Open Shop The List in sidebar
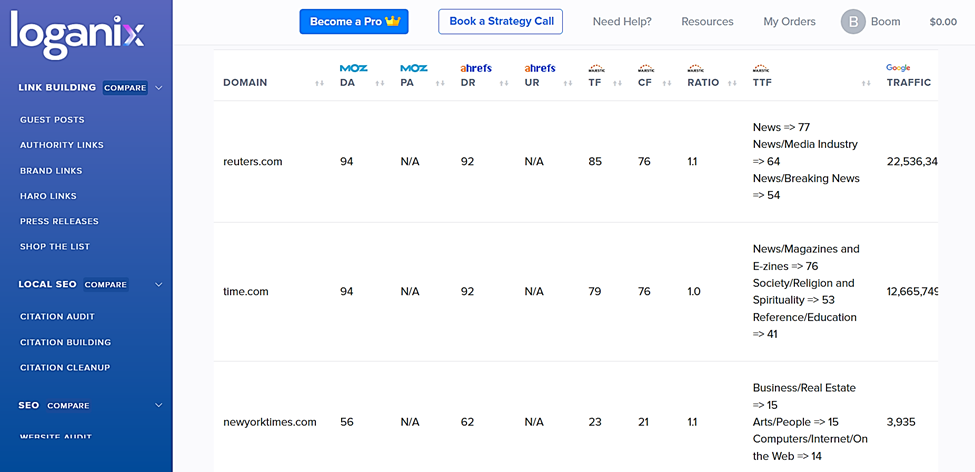This screenshot has height=472, width=975. coord(55,246)
